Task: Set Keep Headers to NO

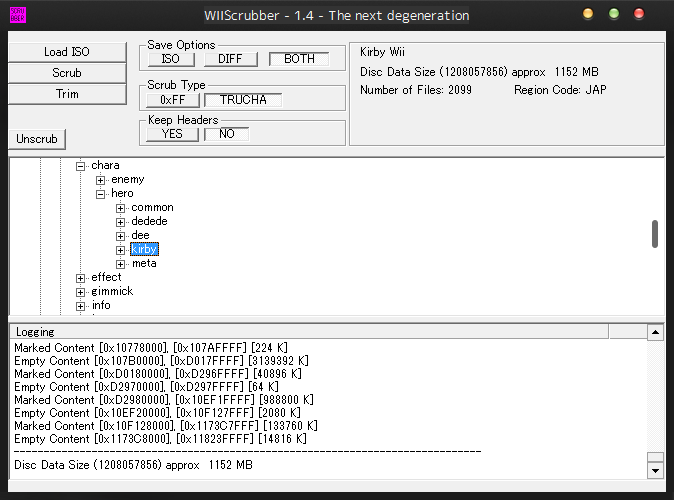Action: click(227, 134)
